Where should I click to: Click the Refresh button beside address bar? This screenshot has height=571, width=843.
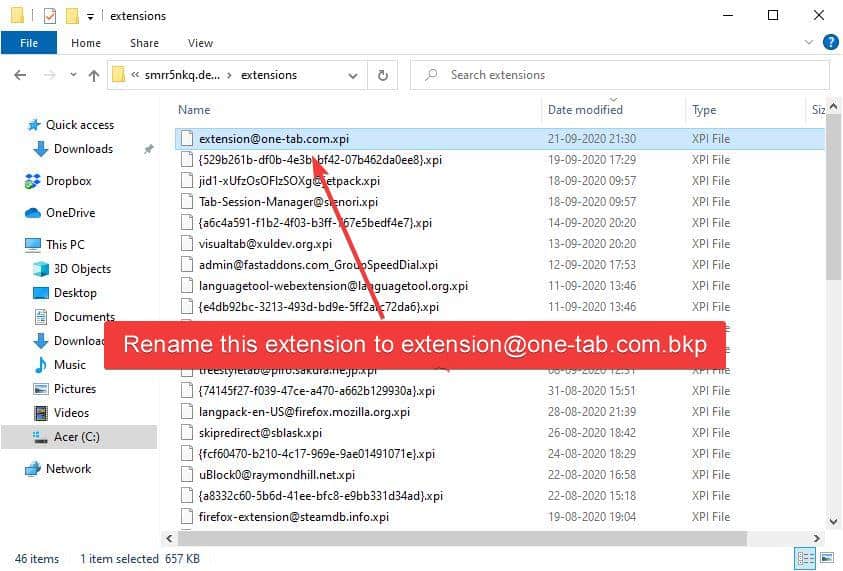382,75
